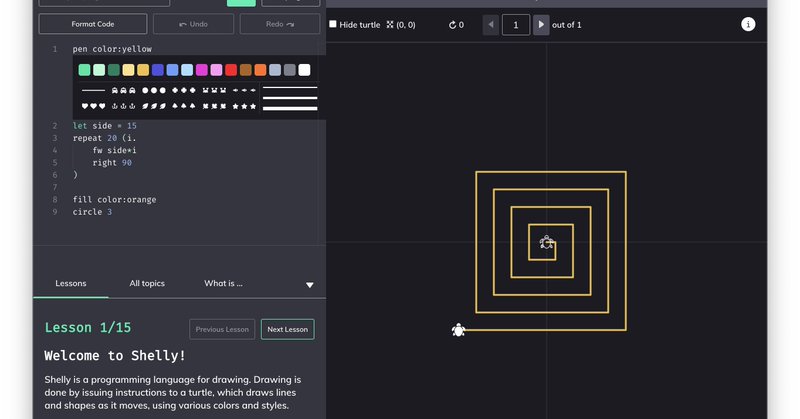The image size is (800, 419).
Task: Choose the leaves pen pattern
Action: (x=154, y=106)
